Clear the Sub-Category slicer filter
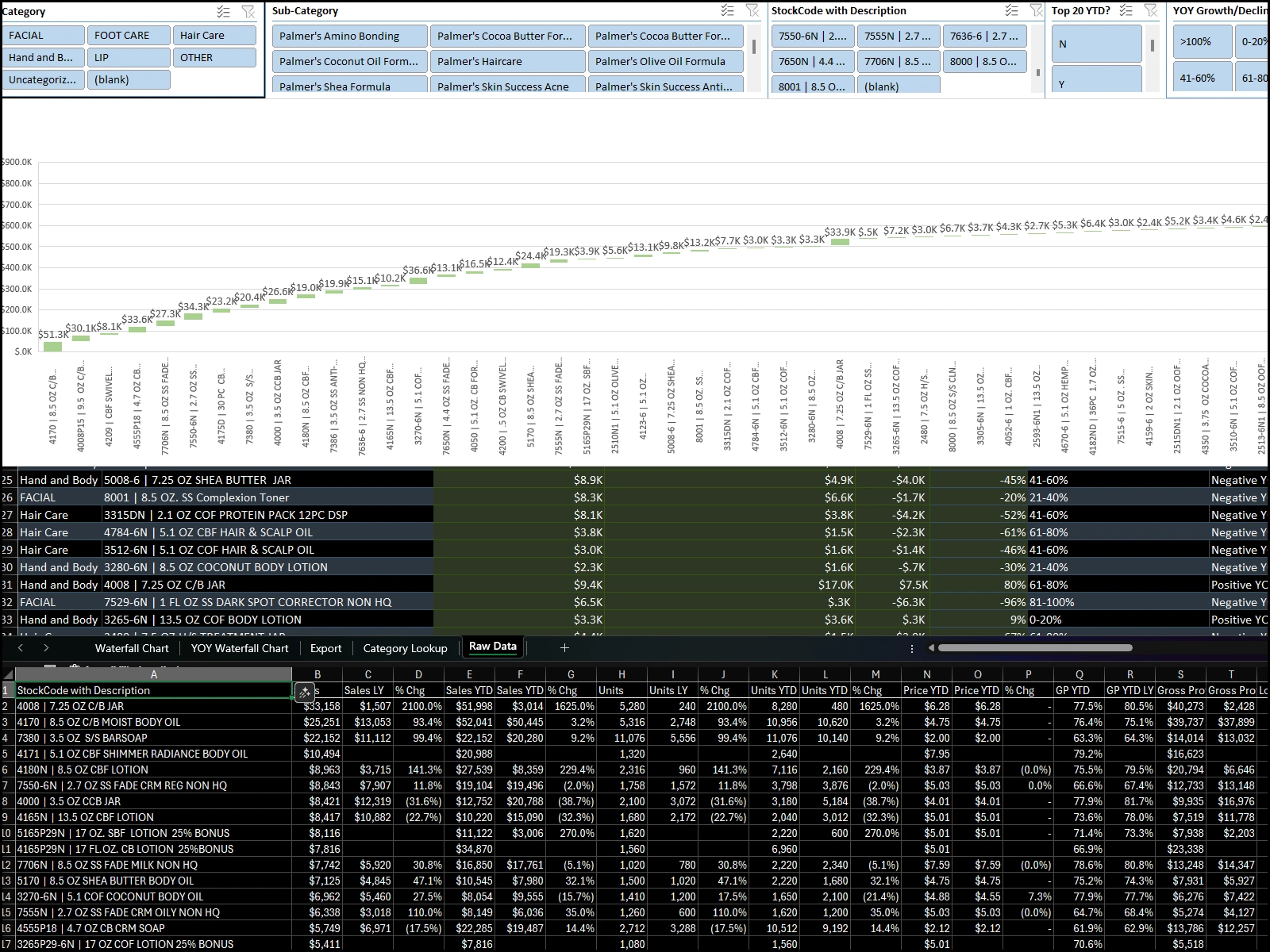The image size is (1270, 952). click(x=752, y=11)
